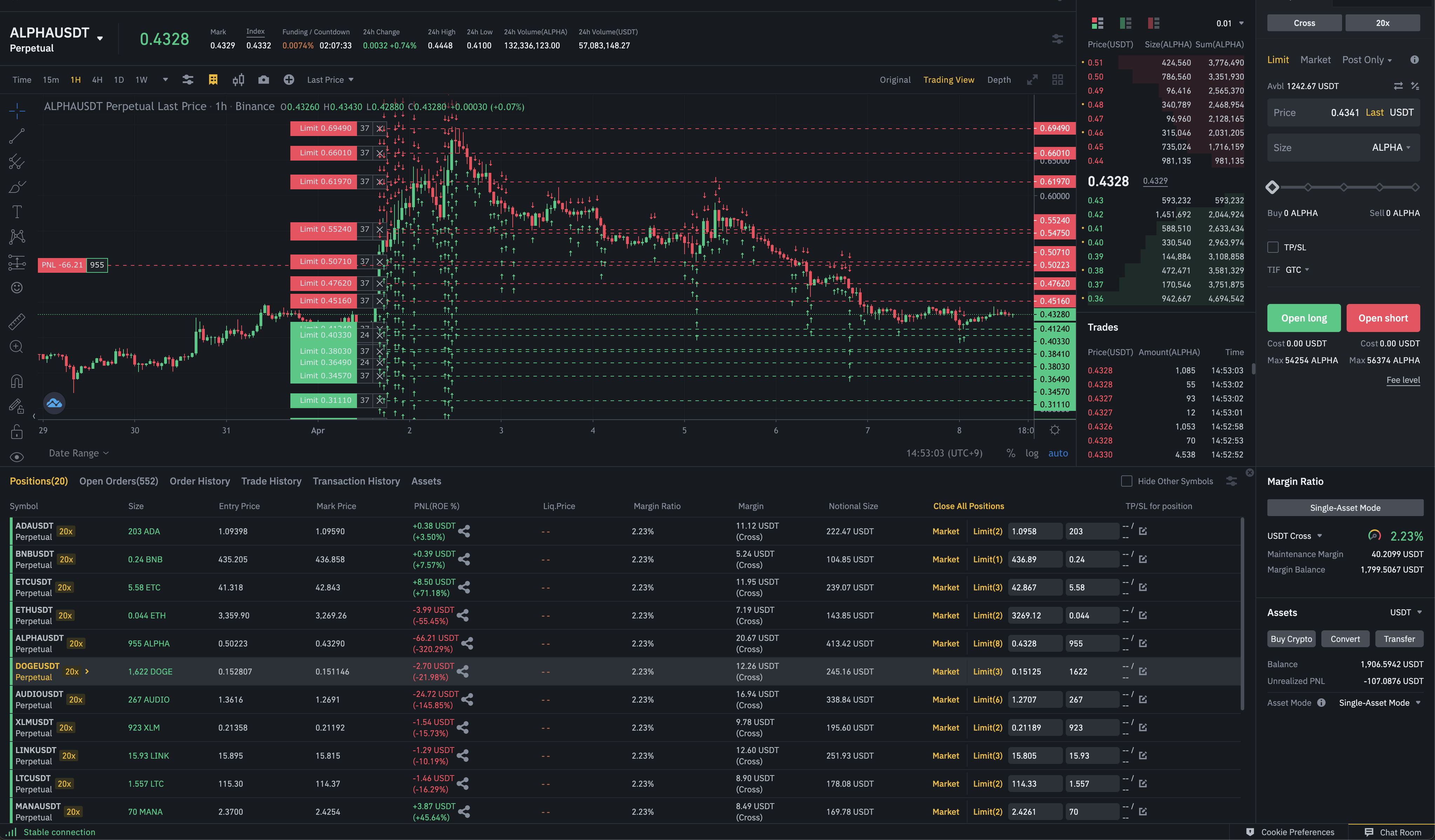Switch to Open Orders tab

119,481
